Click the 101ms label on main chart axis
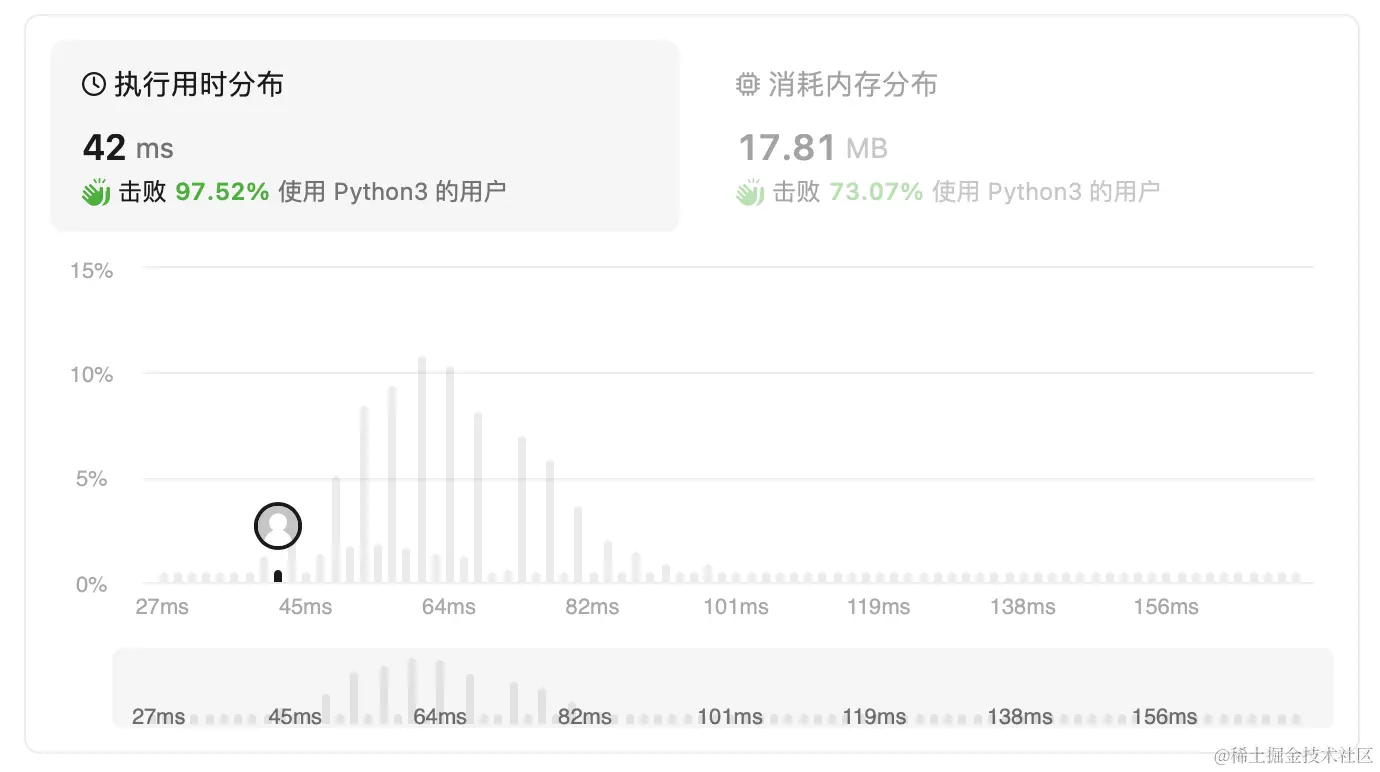The width and height of the screenshot is (1380, 772). pos(736,607)
